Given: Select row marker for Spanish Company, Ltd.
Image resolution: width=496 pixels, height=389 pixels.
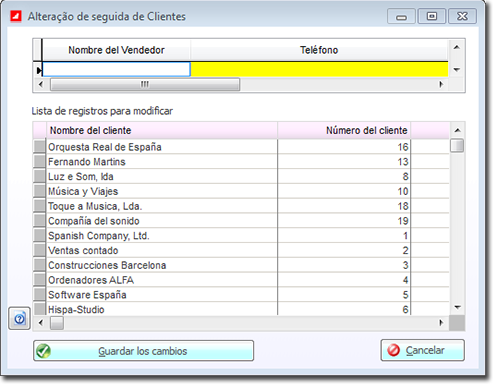Looking at the screenshot, I should pyautogui.click(x=39, y=235).
